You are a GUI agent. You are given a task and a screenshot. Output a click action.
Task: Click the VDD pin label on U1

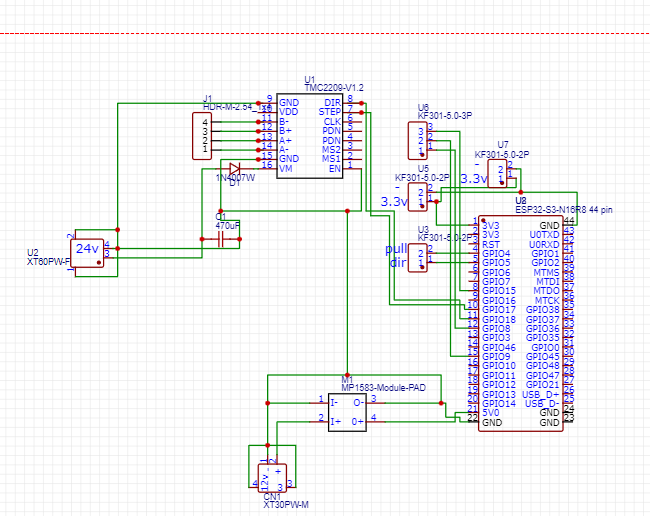tap(289, 112)
